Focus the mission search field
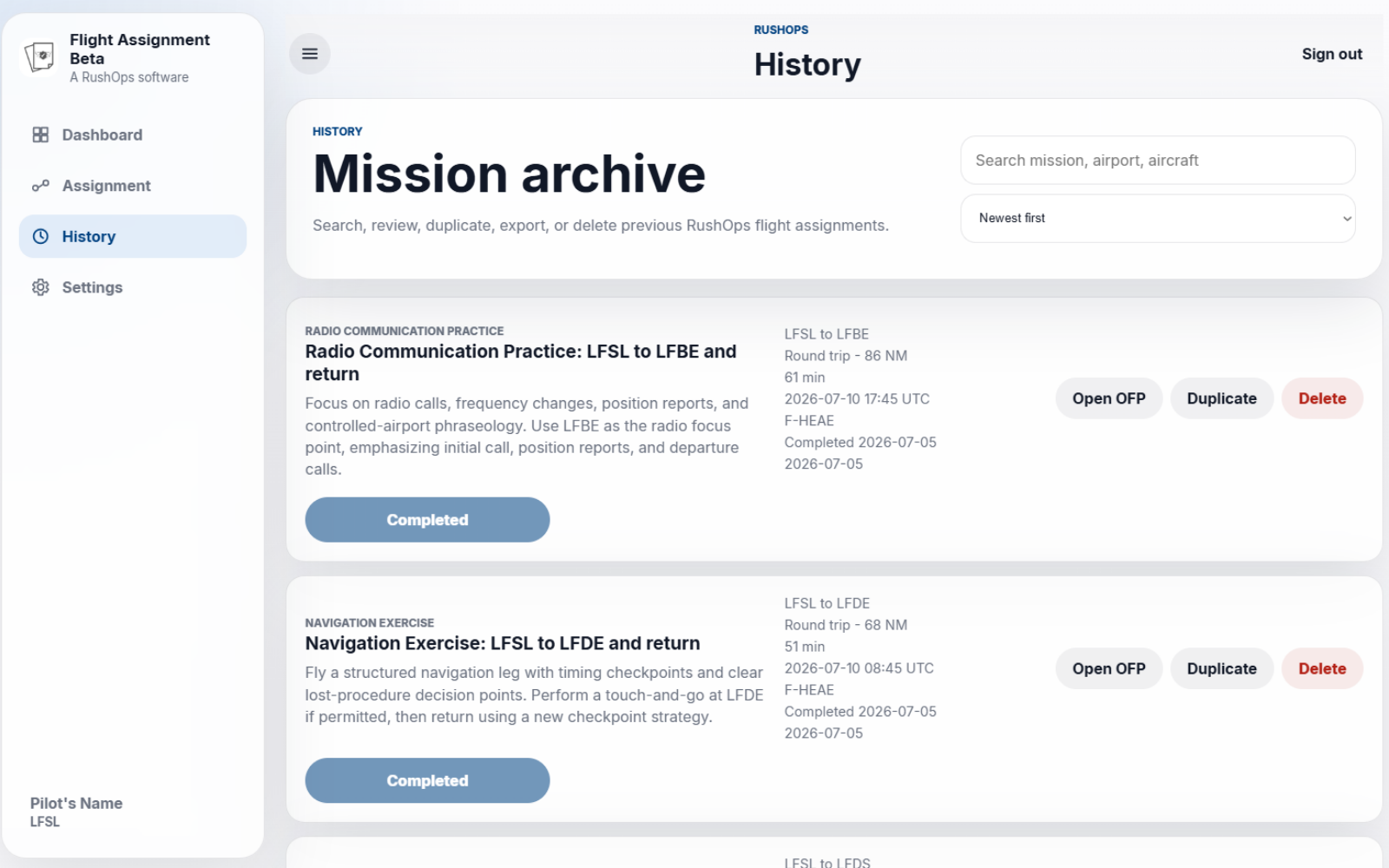Image resolution: width=1389 pixels, height=868 pixels. [1158, 160]
